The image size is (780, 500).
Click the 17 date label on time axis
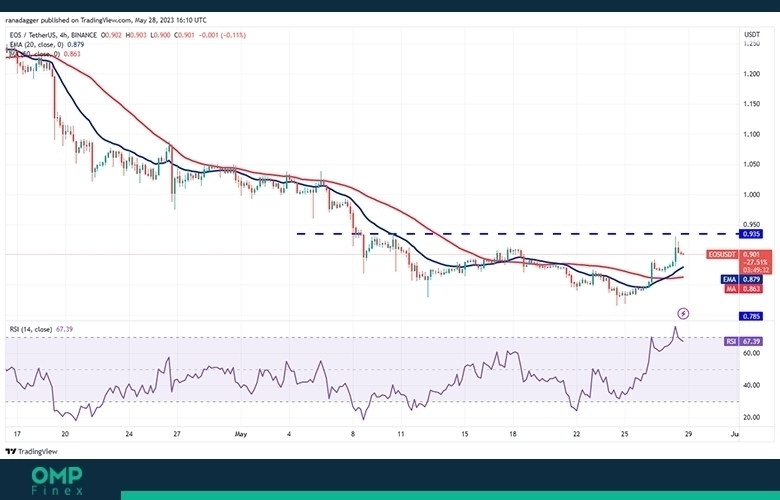click(x=17, y=434)
